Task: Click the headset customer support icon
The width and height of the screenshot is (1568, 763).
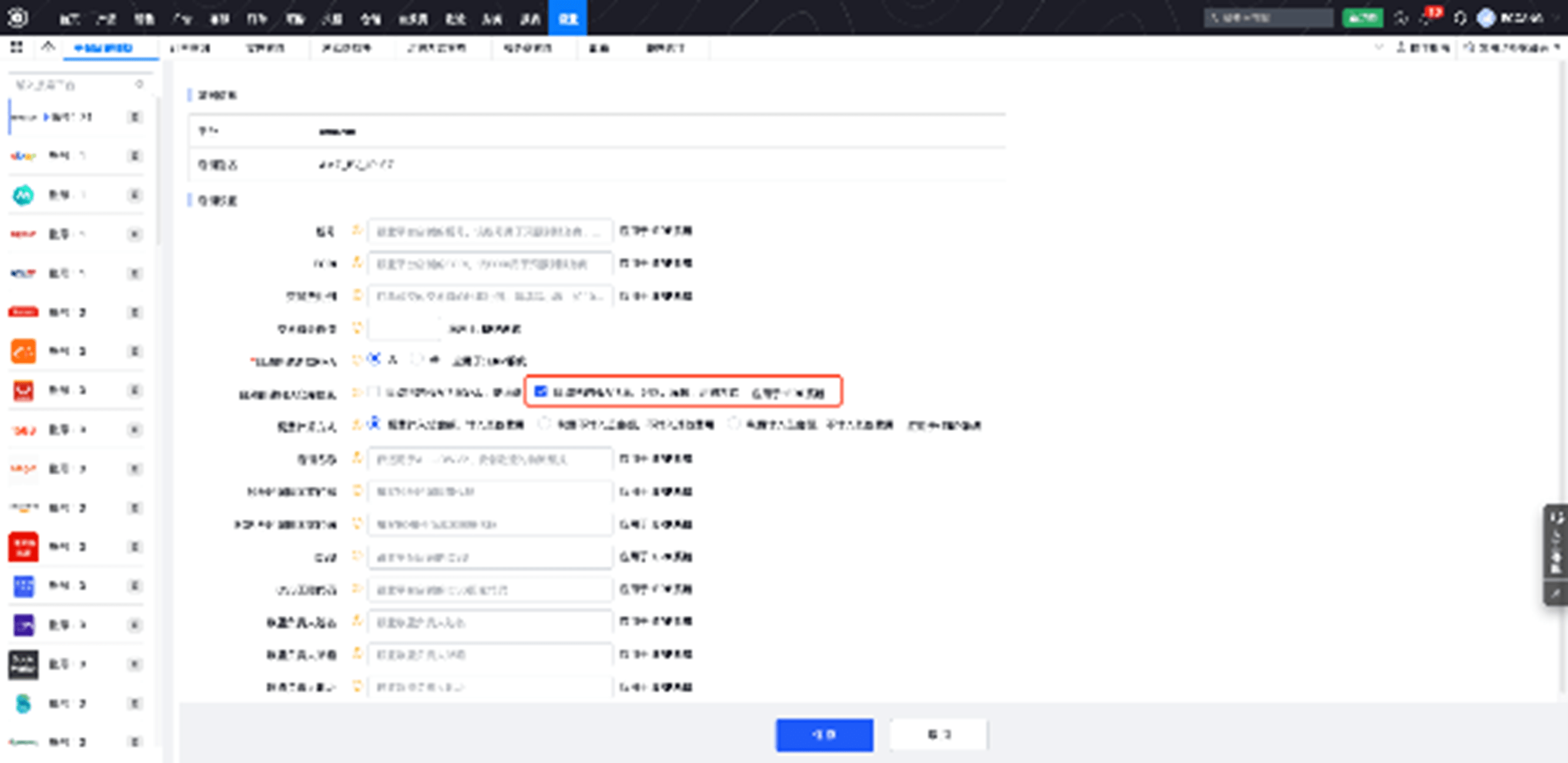Action: 1460,18
